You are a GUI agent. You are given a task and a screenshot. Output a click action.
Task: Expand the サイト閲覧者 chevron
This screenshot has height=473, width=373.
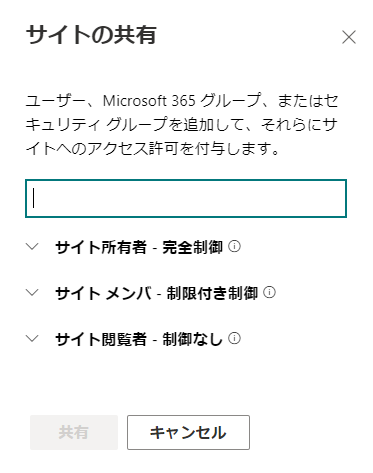(x=32, y=339)
